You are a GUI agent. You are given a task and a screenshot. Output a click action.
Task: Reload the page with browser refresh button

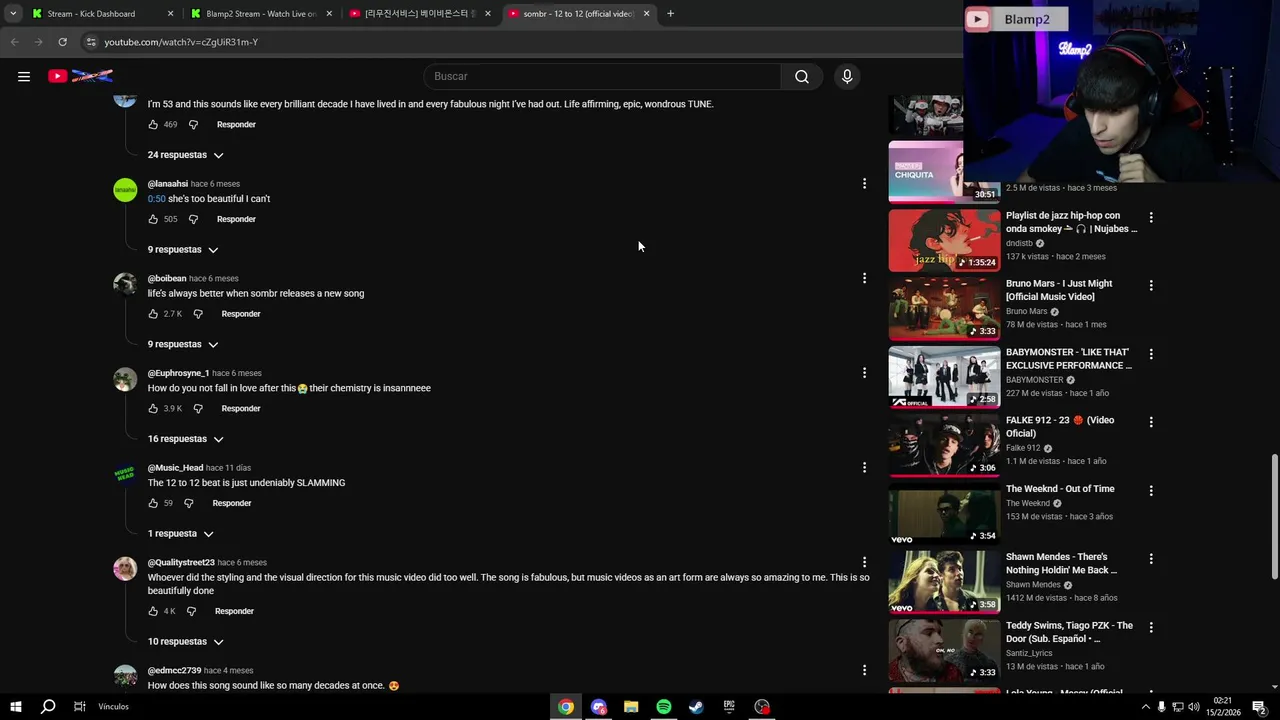[x=62, y=42]
